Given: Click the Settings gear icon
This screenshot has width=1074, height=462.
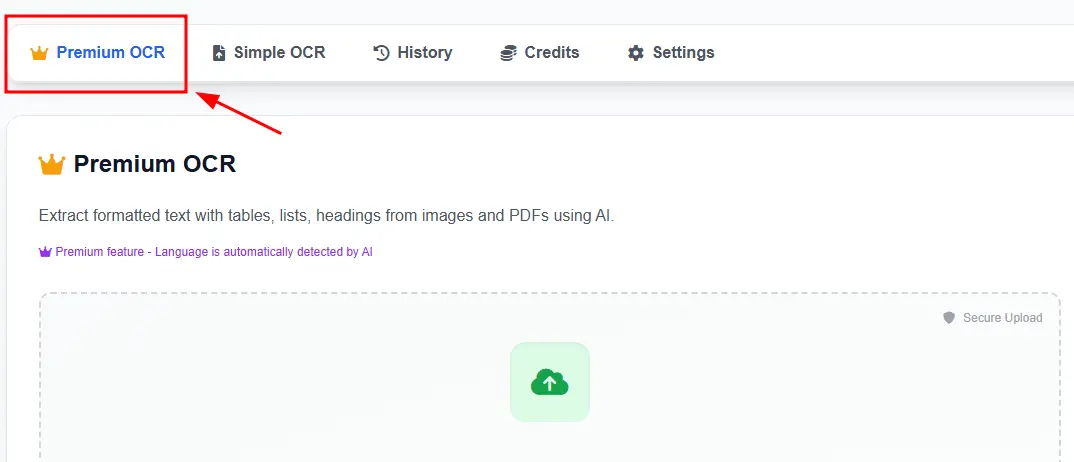Looking at the screenshot, I should click(x=636, y=53).
